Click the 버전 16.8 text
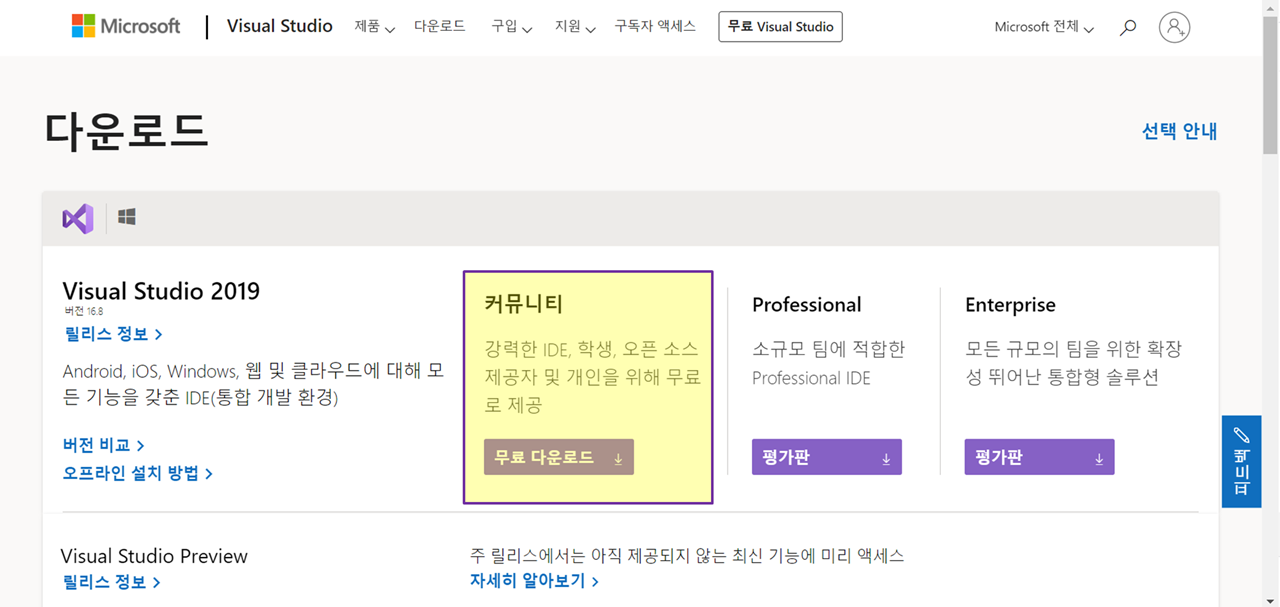Image resolution: width=1280 pixels, height=607 pixels. tap(83, 311)
